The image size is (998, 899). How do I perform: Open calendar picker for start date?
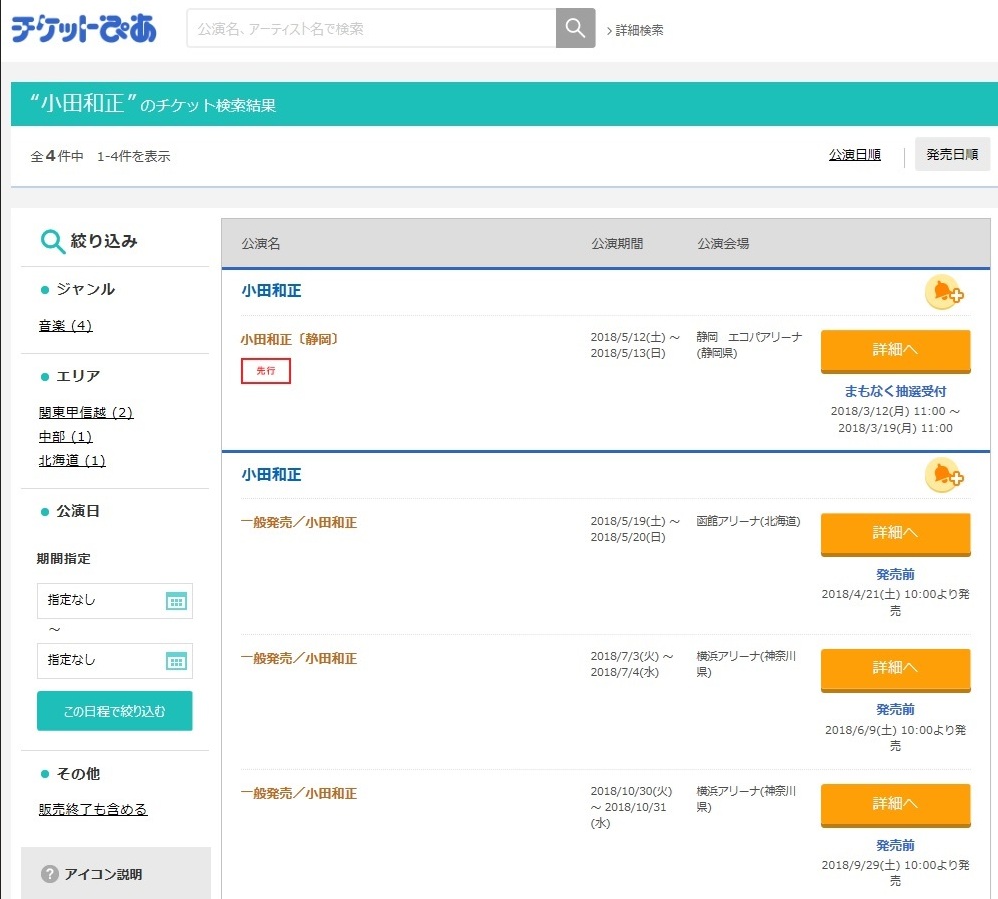(x=176, y=600)
